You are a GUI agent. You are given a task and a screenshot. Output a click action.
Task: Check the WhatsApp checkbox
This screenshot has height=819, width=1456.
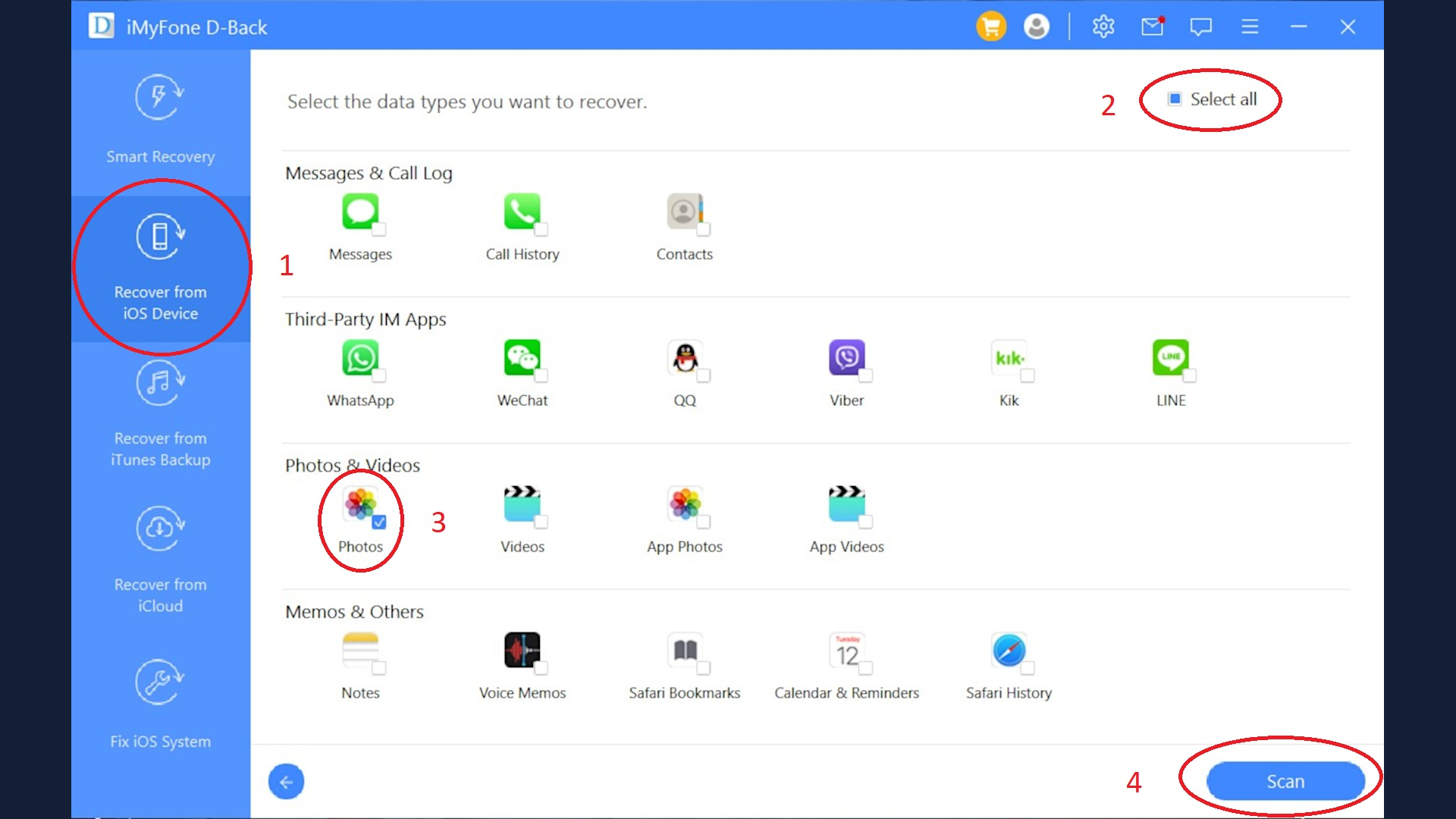tap(379, 375)
